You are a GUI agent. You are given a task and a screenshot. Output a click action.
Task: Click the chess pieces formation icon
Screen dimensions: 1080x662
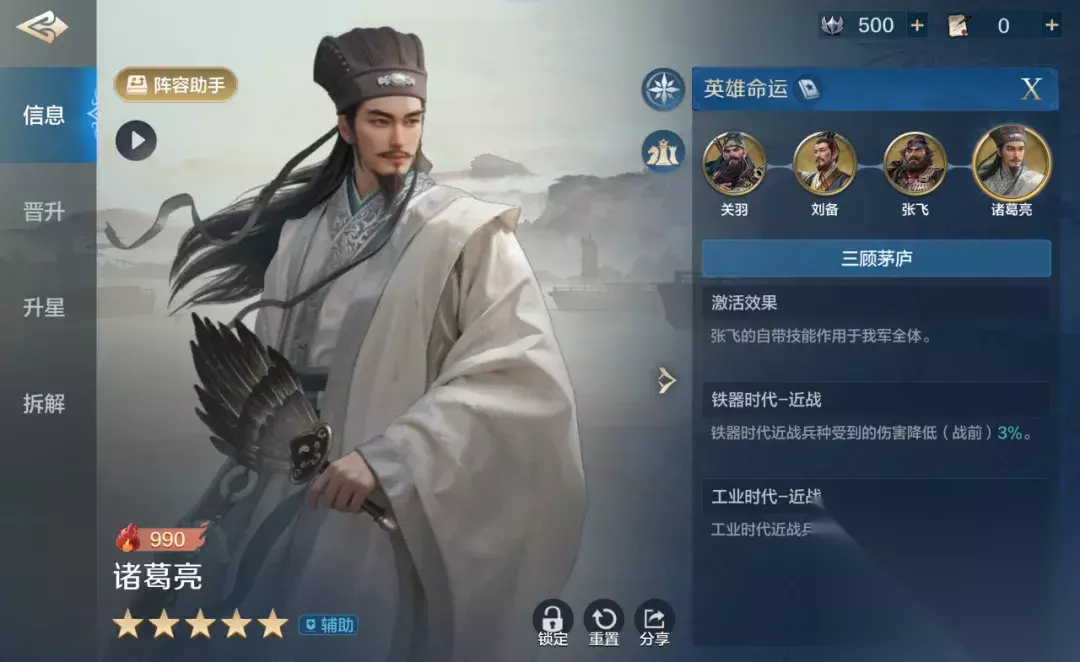(663, 152)
